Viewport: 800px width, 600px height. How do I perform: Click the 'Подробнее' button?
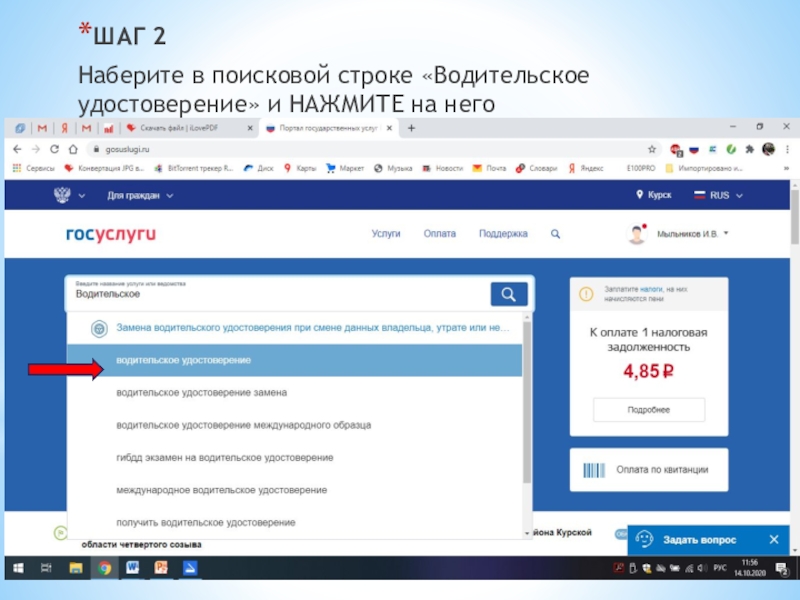(648, 410)
